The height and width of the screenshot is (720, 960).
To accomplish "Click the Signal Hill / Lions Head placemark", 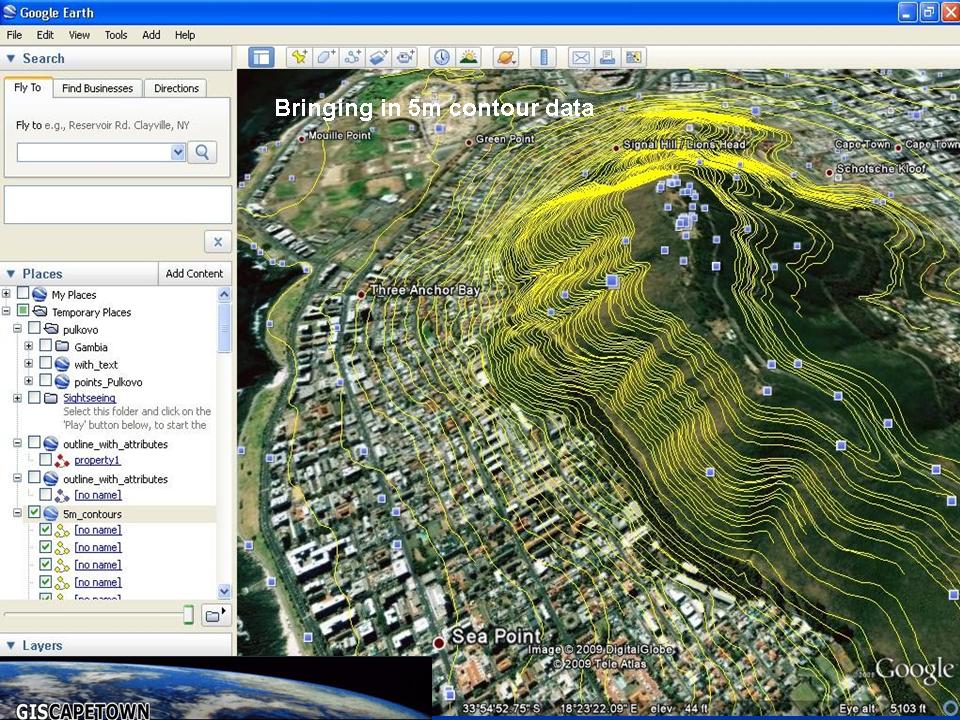I will pos(617,148).
